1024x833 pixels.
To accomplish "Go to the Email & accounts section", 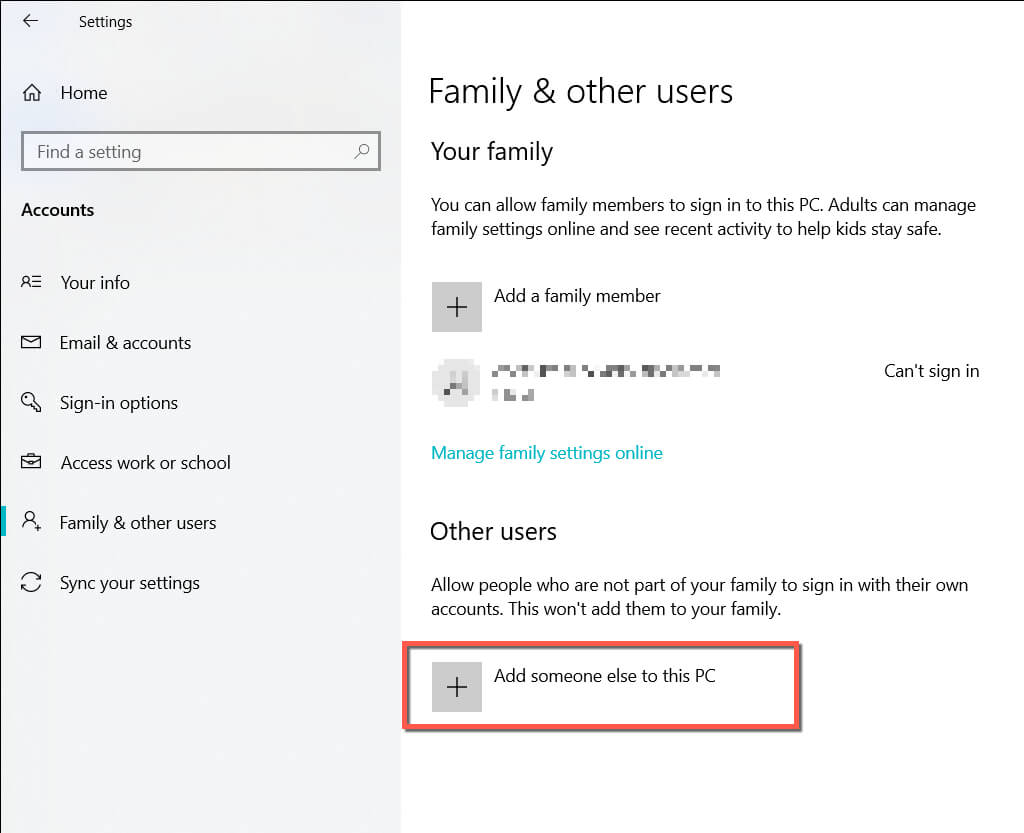I will [125, 343].
